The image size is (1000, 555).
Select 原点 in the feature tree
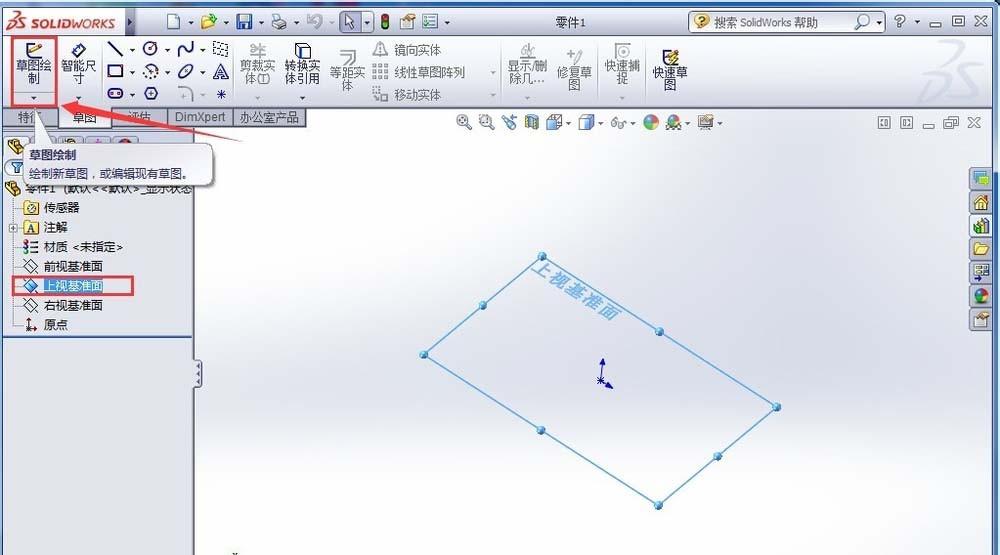(x=55, y=325)
